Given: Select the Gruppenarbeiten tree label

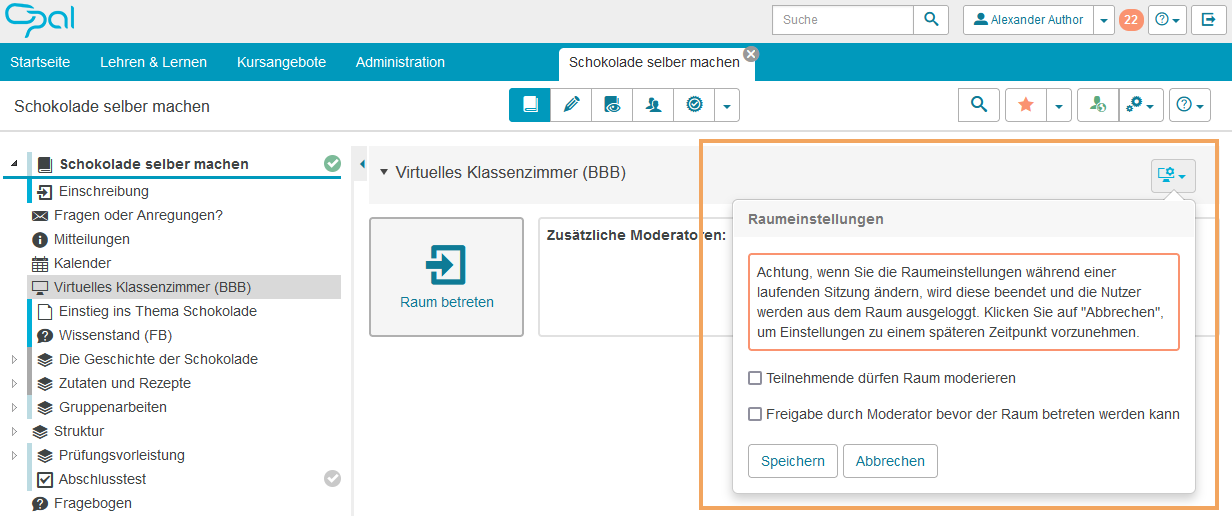Looking at the screenshot, I should 113,407.
